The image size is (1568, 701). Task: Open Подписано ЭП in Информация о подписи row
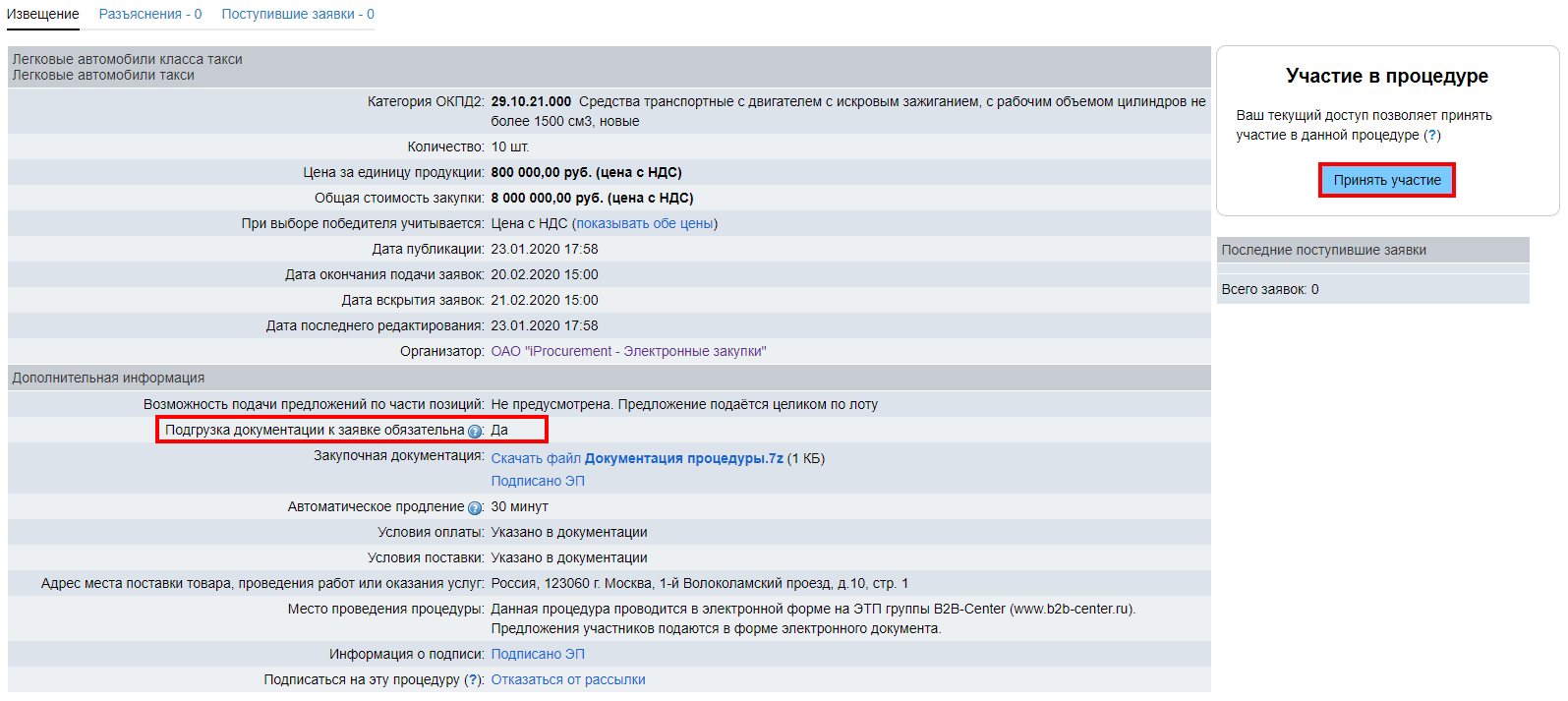tap(538, 655)
